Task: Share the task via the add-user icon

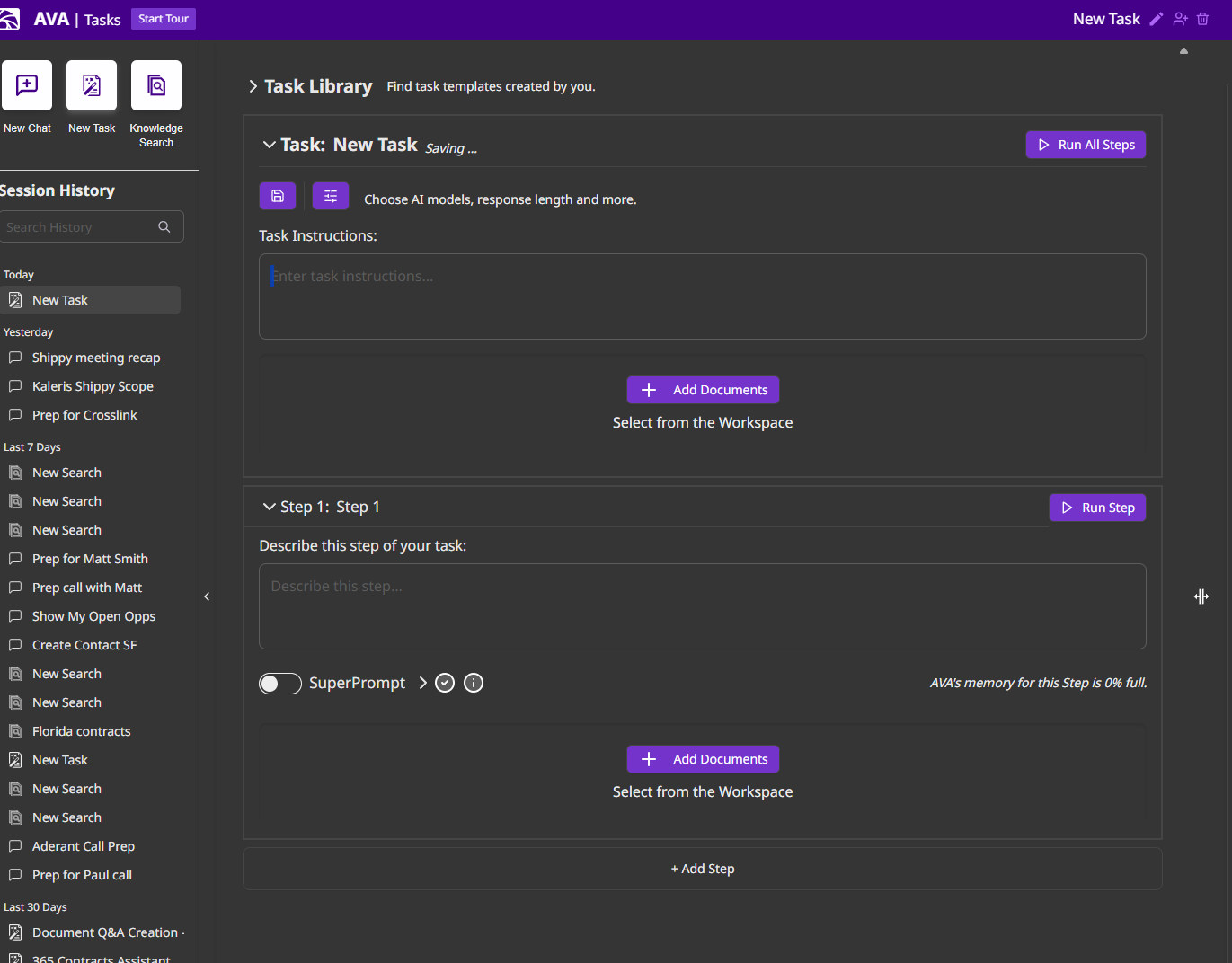Action: tap(1180, 18)
